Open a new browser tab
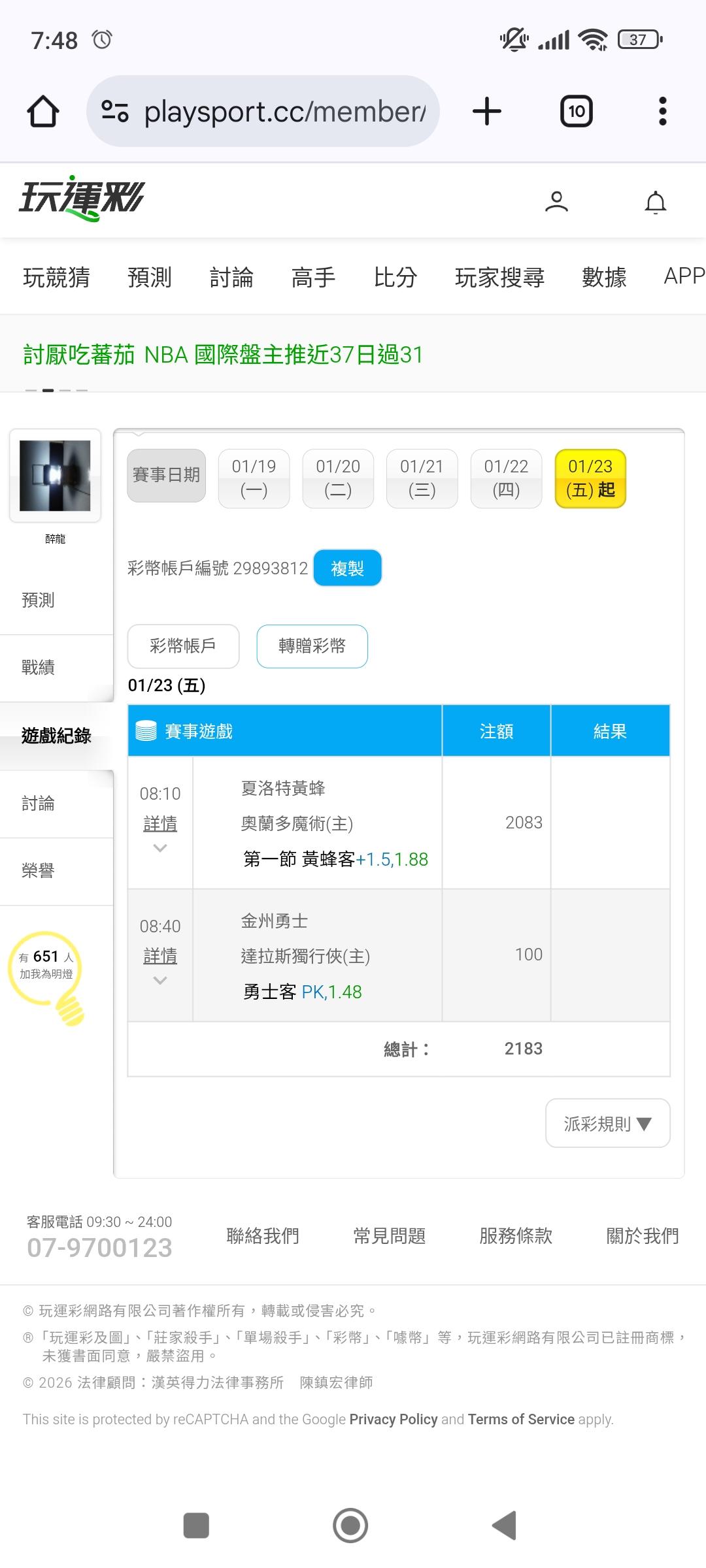The width and height of the screenshot is (706, 1568). 486,111
